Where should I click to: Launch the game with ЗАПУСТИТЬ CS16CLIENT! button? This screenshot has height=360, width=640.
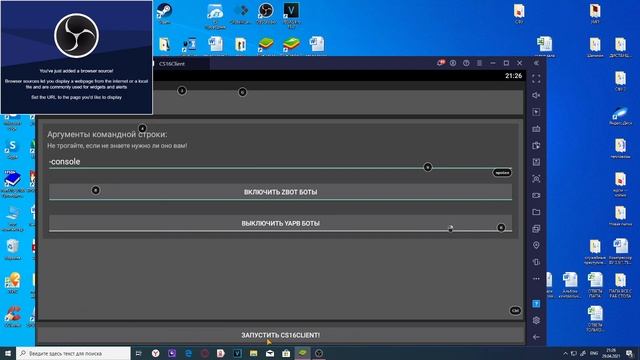280,335
